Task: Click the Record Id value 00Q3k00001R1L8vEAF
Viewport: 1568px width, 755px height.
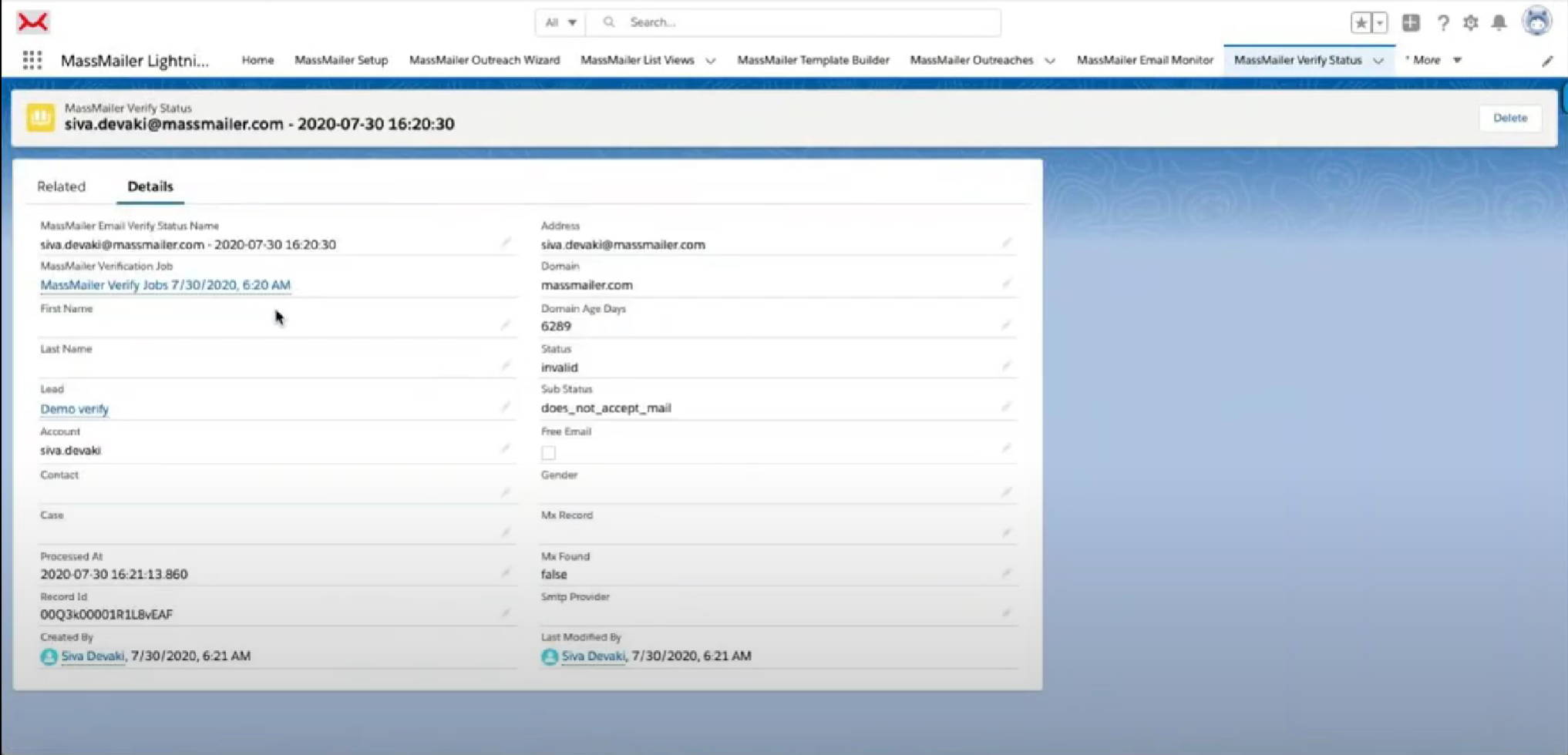Action: [x=106, y=615]
